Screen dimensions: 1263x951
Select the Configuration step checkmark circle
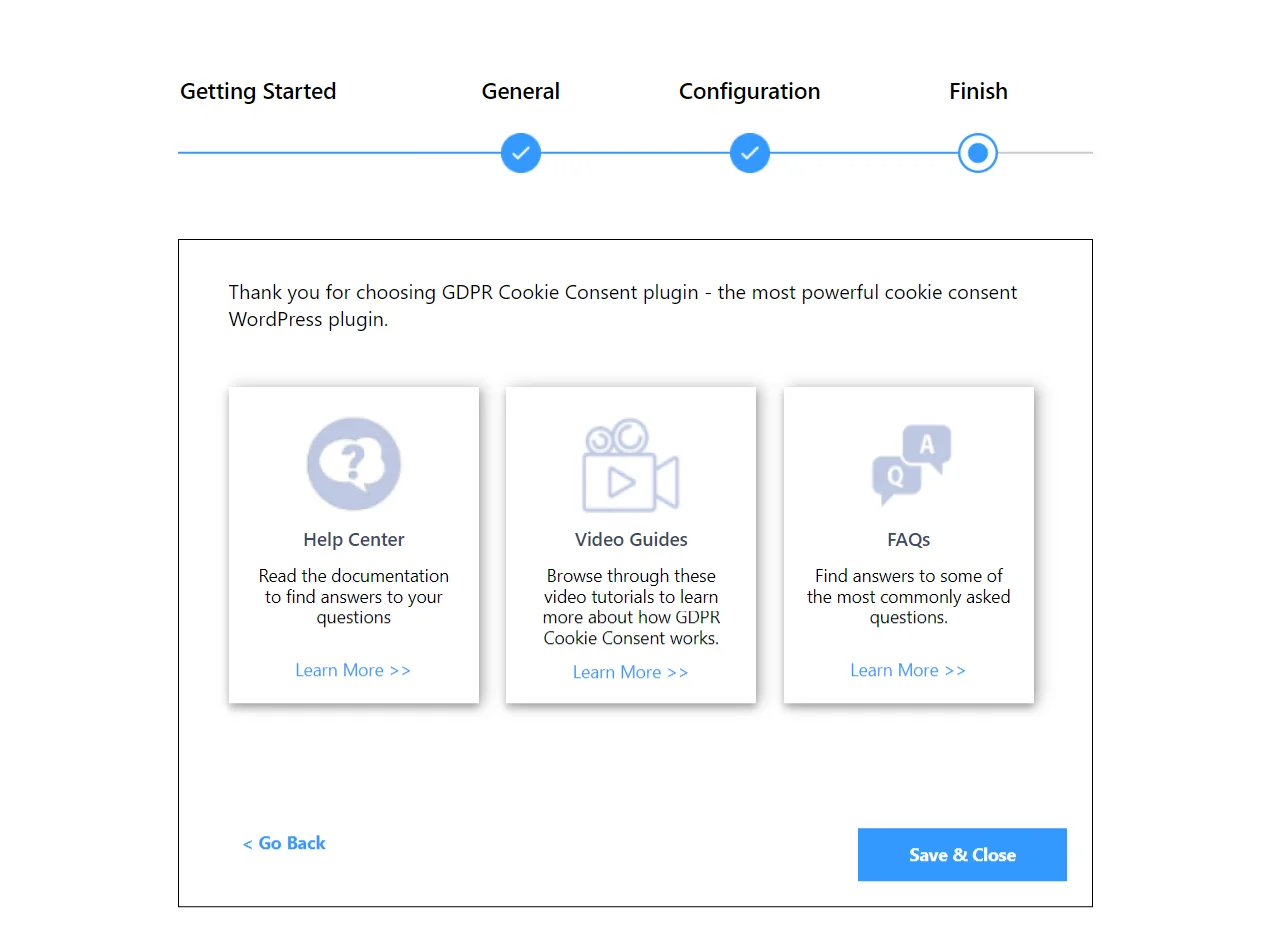(750, 153)
